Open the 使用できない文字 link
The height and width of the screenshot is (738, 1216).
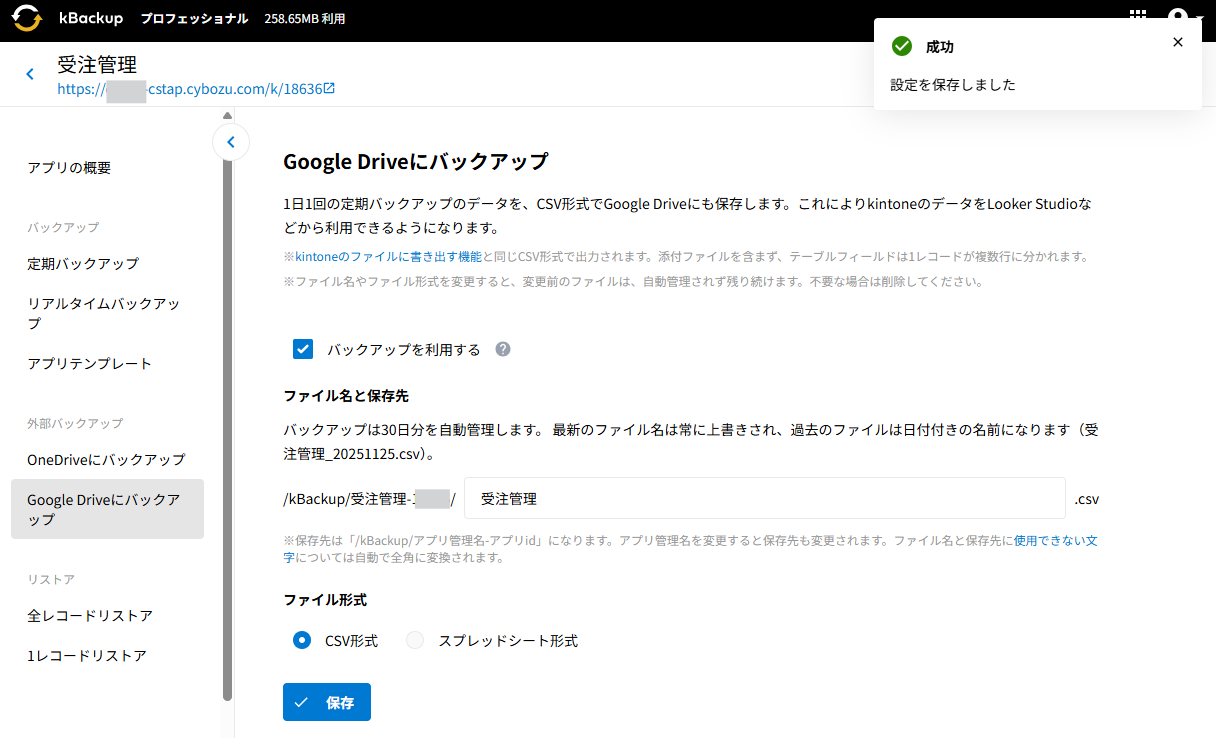[x=1056, y=540]
